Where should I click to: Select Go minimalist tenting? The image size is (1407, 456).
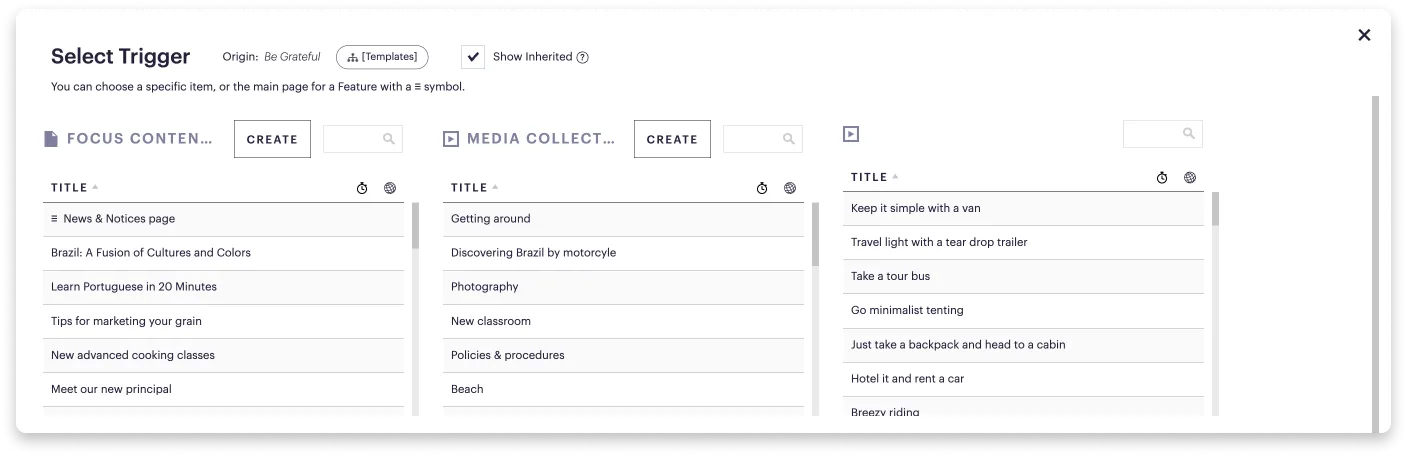(x=1023, y=311)
